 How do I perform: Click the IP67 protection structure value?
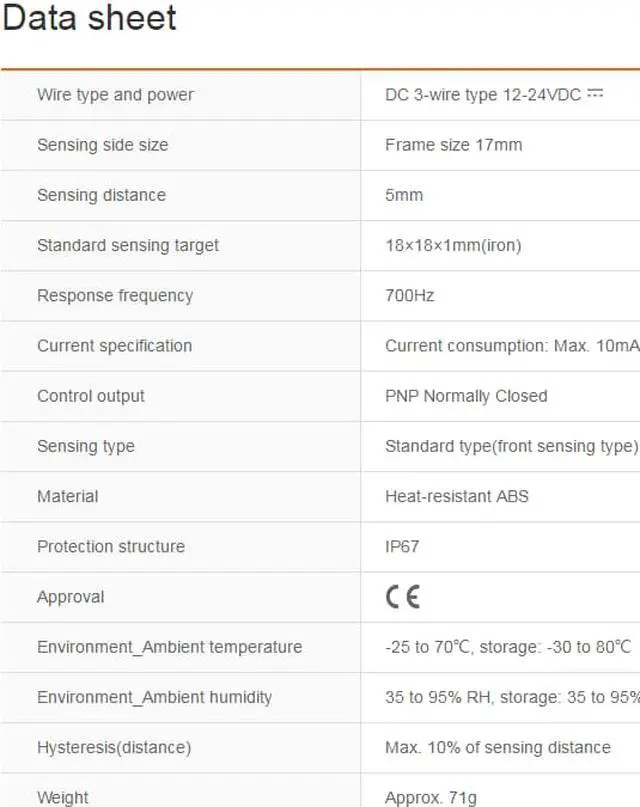(x=403, y=546)
